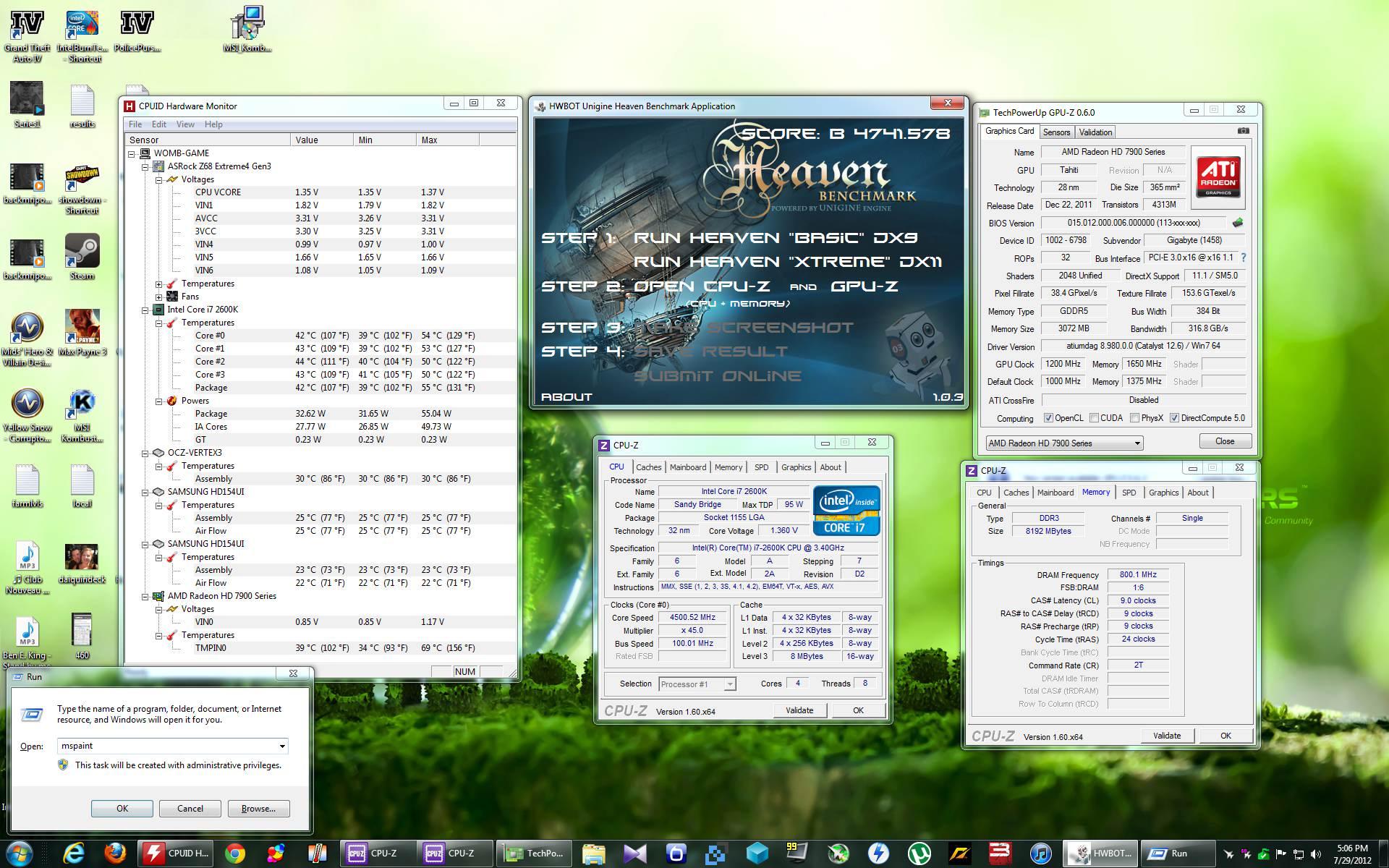Screen dimensions: 1389x868
Task: Open uTorrent from the taskbar
Action: pos(919,854)
